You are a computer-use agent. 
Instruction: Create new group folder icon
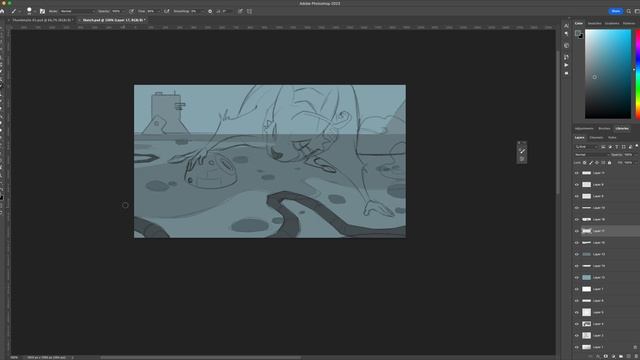coord(621,356)
